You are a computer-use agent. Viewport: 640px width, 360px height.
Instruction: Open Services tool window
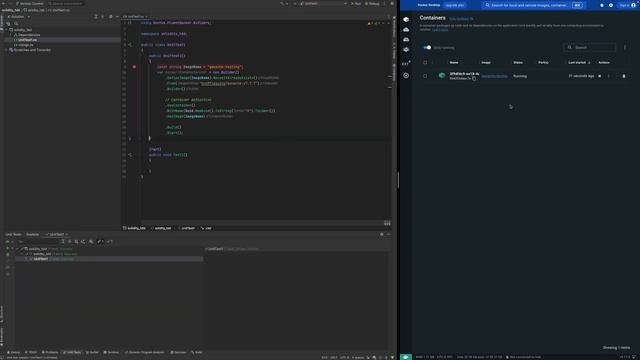tap(178, 352)
